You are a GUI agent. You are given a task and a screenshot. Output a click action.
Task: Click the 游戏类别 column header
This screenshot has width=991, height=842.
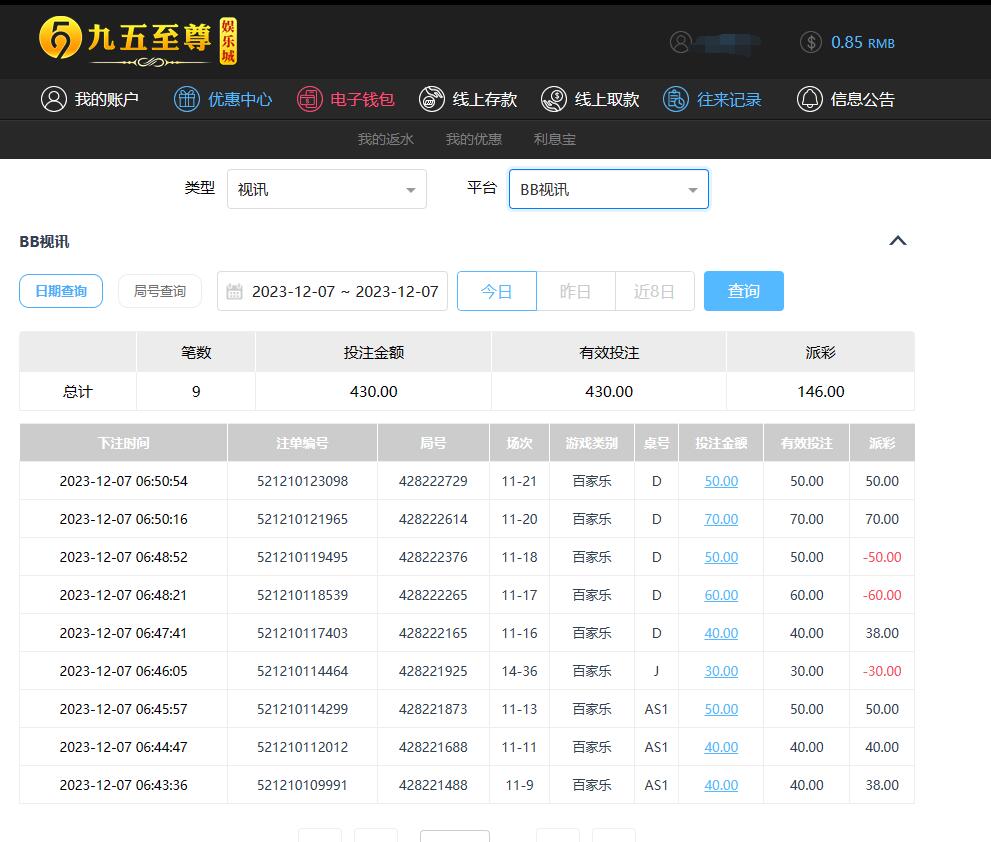coord(592,442)
